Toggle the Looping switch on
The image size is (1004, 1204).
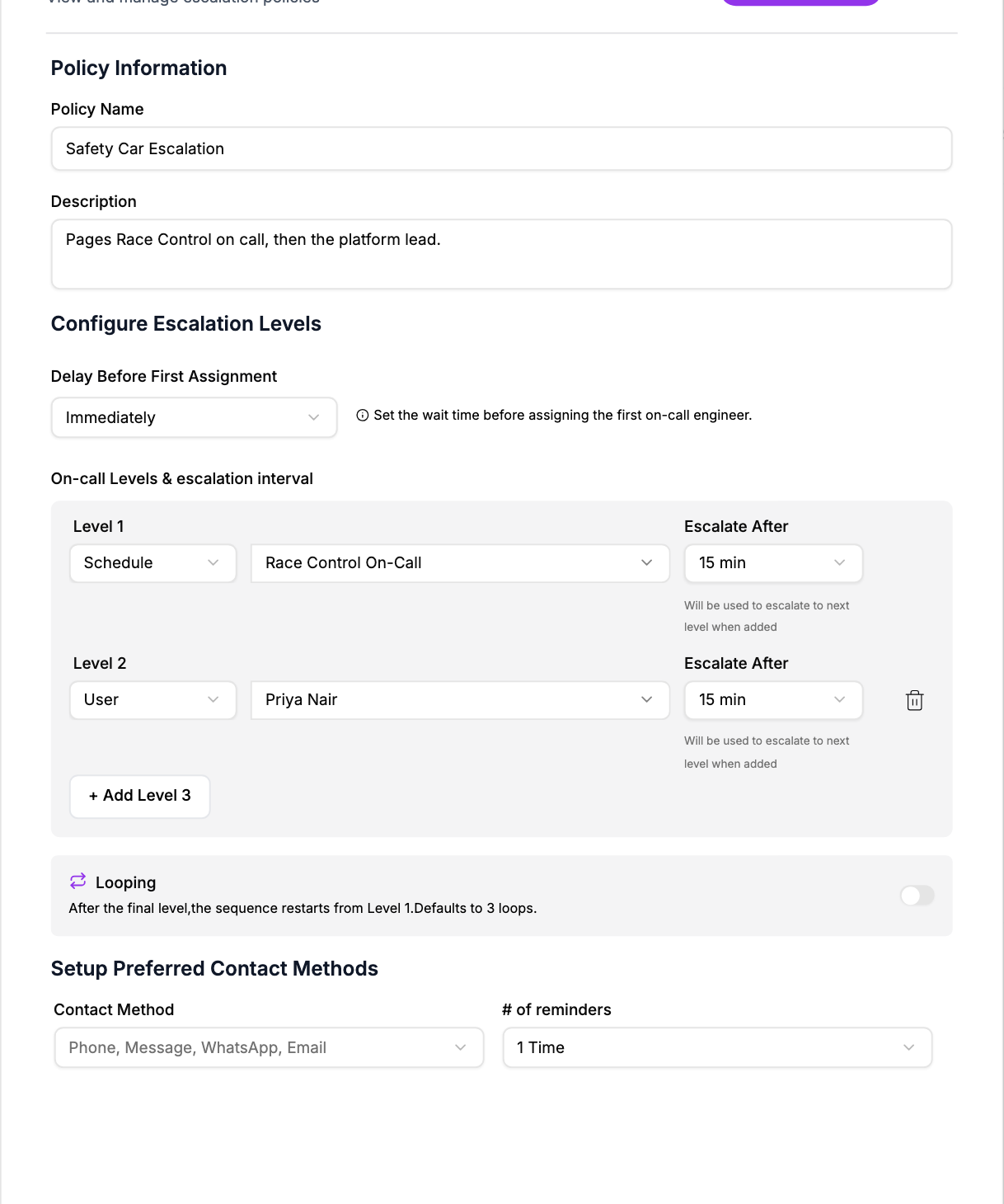pyautogui.click(x=917, y=896)
